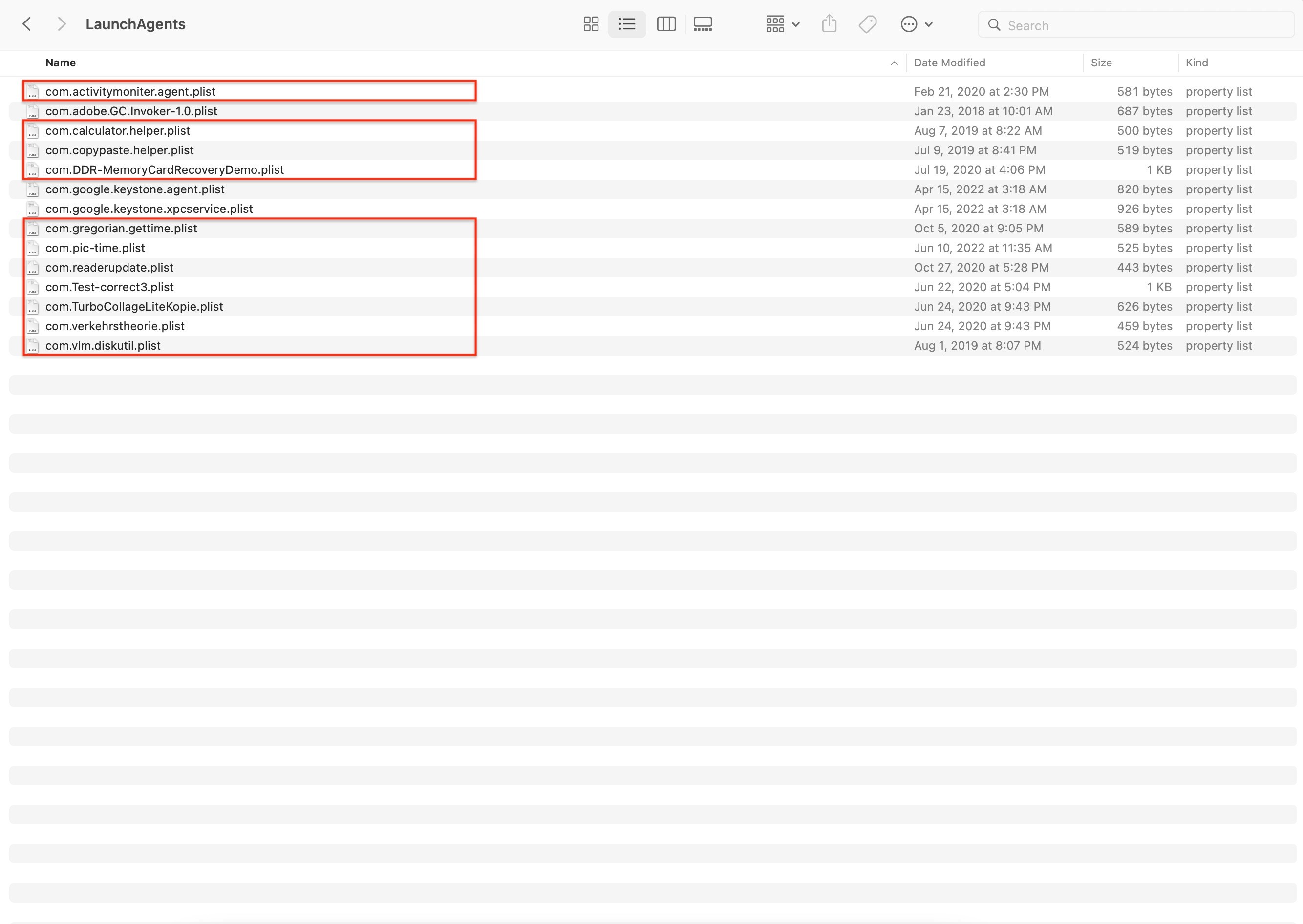This screenshot has height=924, width=1303.
Task: Click the Share icon
Action: point(829,24)
